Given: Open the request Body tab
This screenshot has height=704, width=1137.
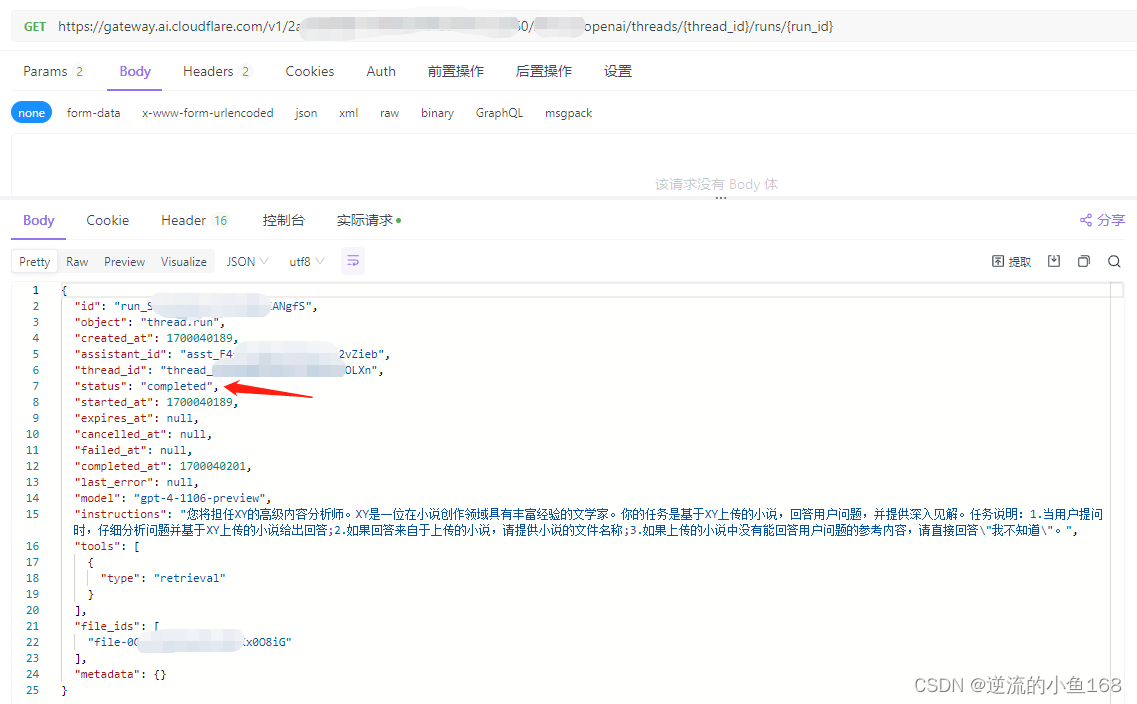Looking at the screenshot, I should coord(135,71).
